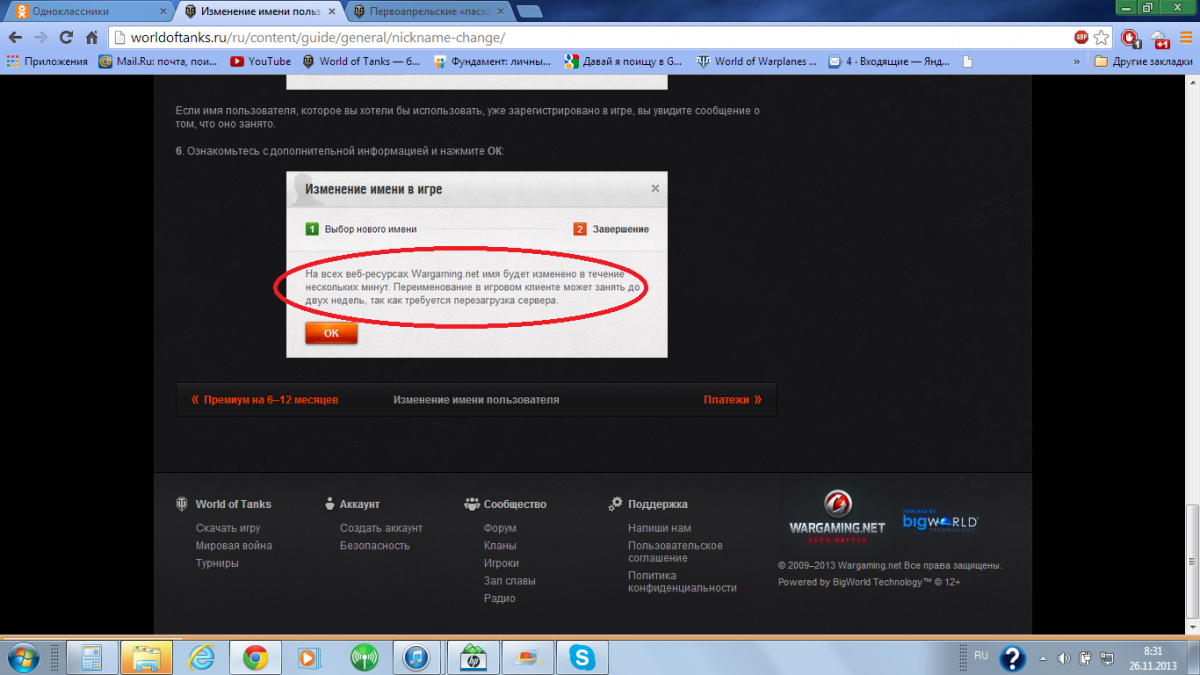Go to the browser home page icon
This screenshot has height=675, width=1200.
tap(91, 37)
